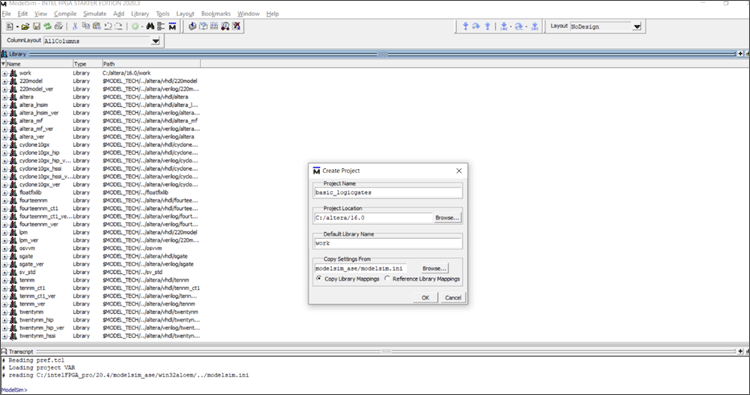Click the Collapse All toolbar icon
The width and height of the screenshot is (750, 395).
161,26
